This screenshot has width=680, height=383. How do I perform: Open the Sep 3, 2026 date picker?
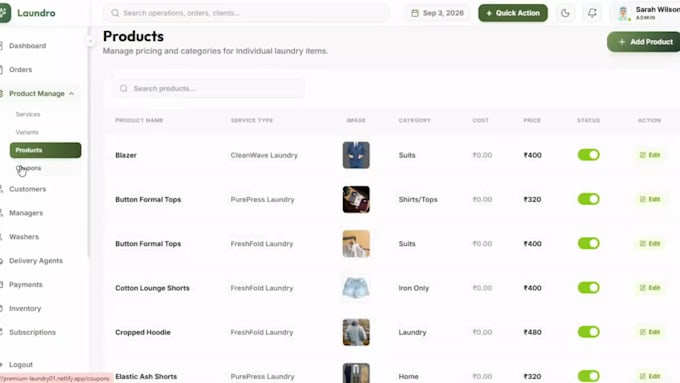(x=438, y=13)
